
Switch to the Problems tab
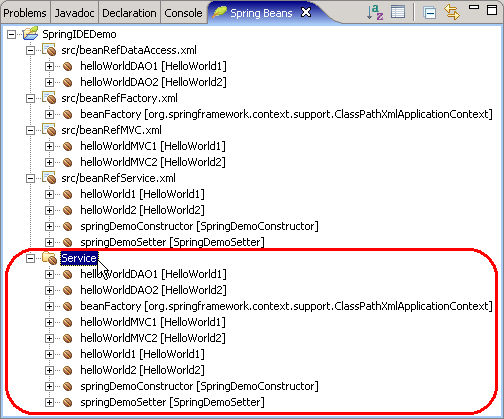point(25,13)
